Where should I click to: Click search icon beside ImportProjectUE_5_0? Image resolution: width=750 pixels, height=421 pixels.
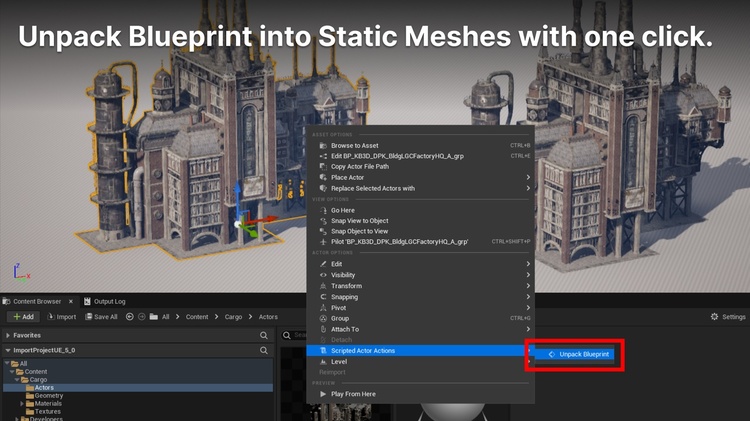click(x=264, y=351)
